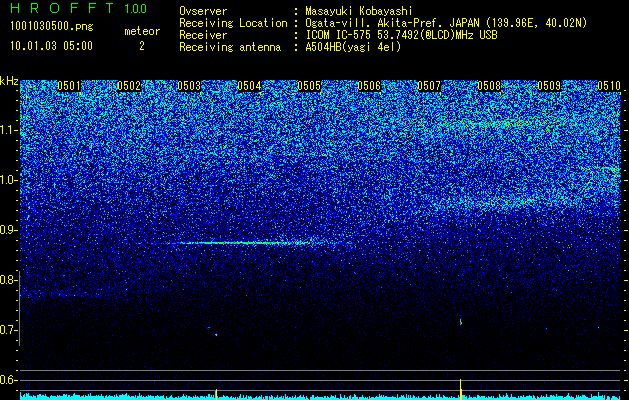Click the 0.6 kHz axis label
The image size is (629, 400).
pyautogui.click(x=7, y=380)
